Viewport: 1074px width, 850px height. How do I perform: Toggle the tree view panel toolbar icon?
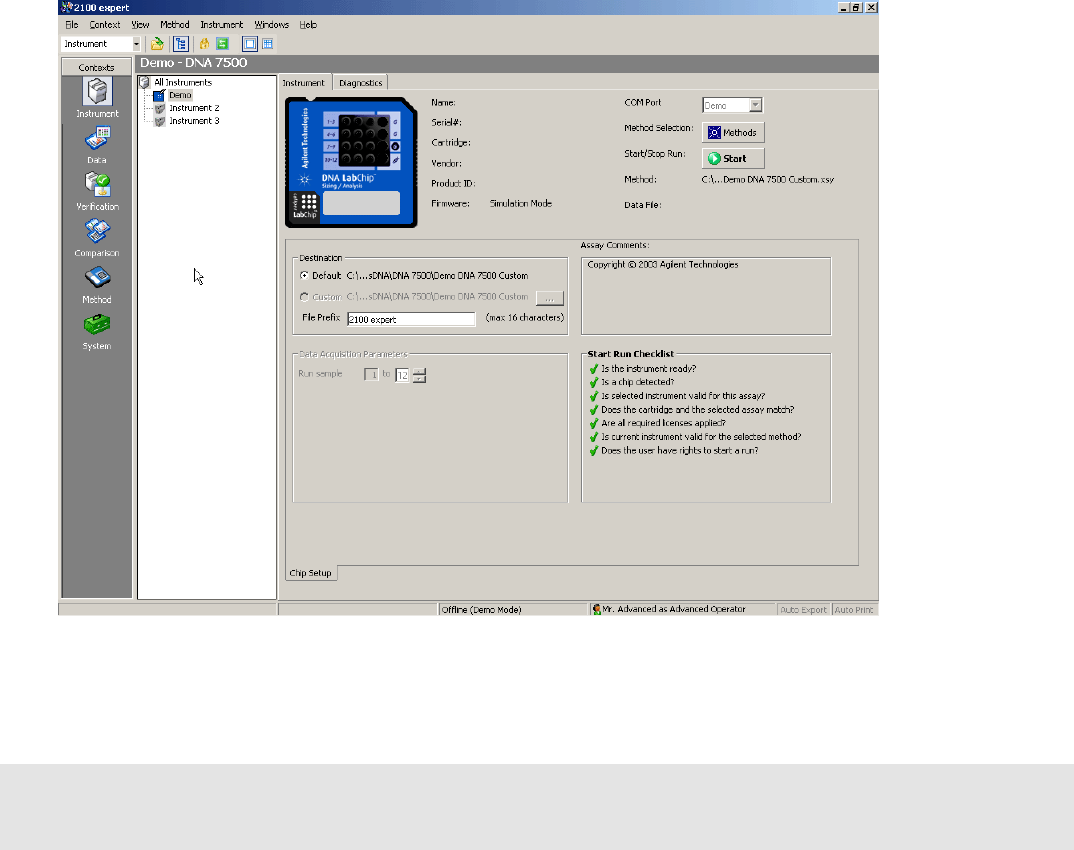(181, 44)
